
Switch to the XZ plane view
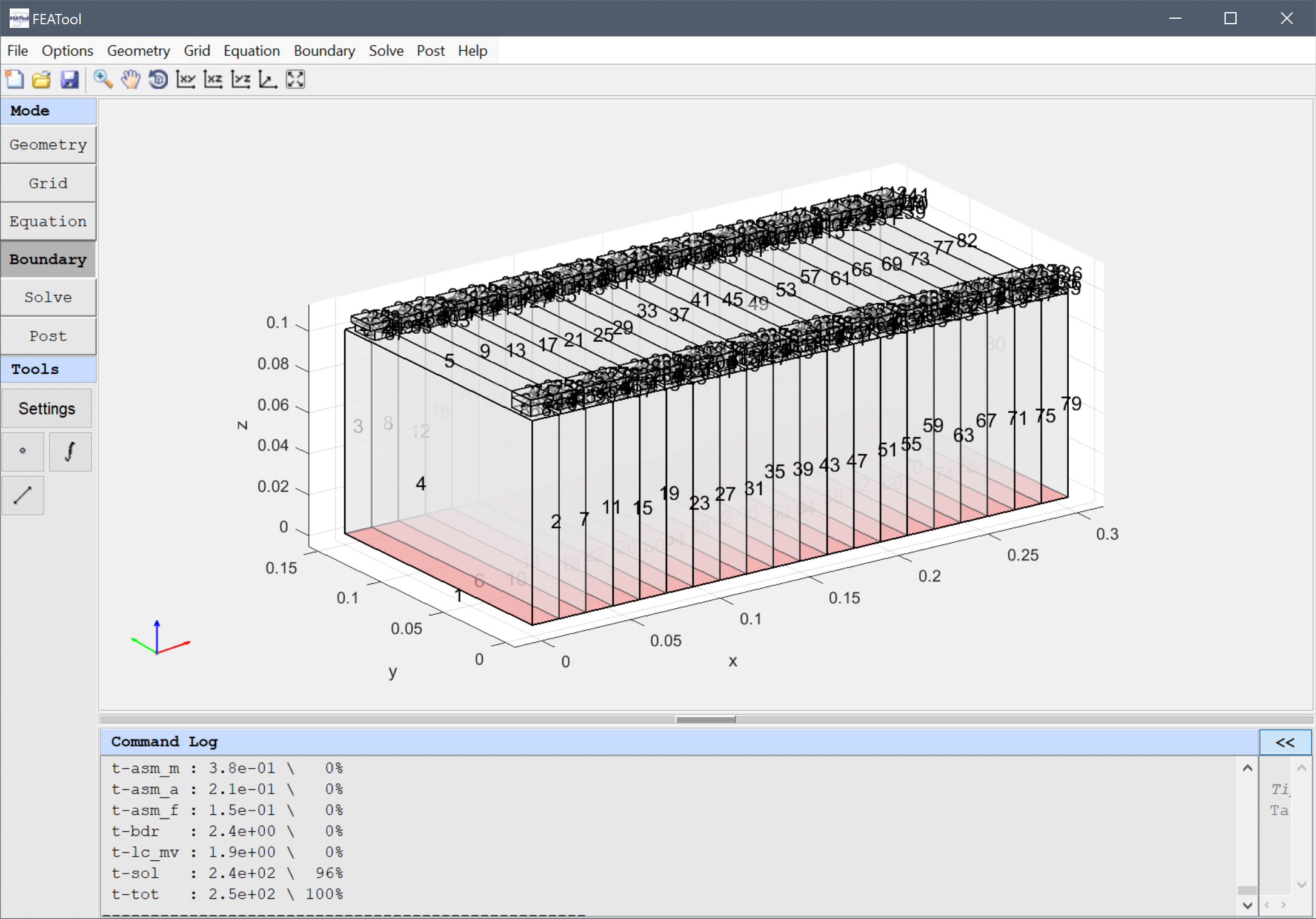tap(213, 79)
